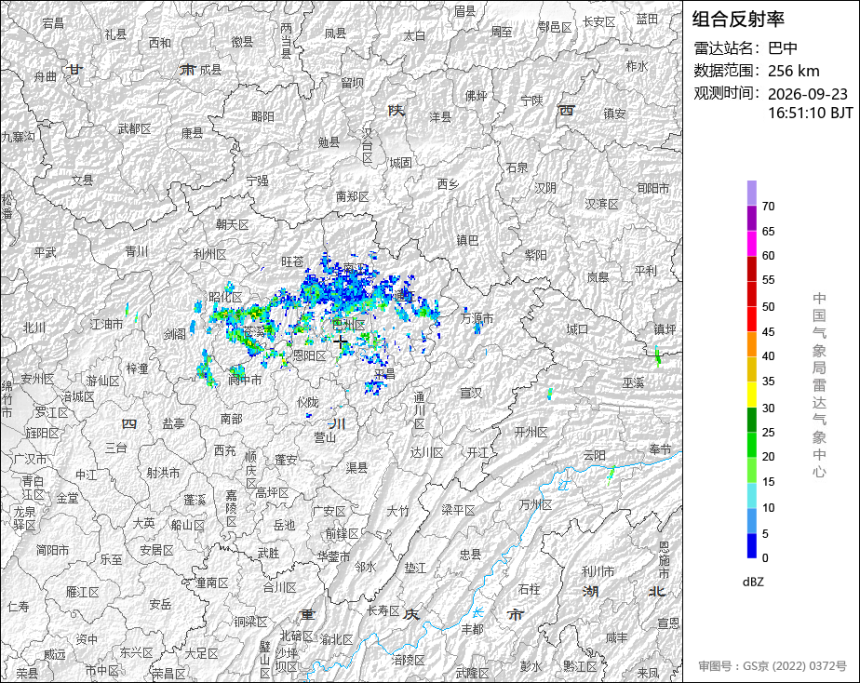
Task: Click the 45 value on the legend
Action: (768, 332)
